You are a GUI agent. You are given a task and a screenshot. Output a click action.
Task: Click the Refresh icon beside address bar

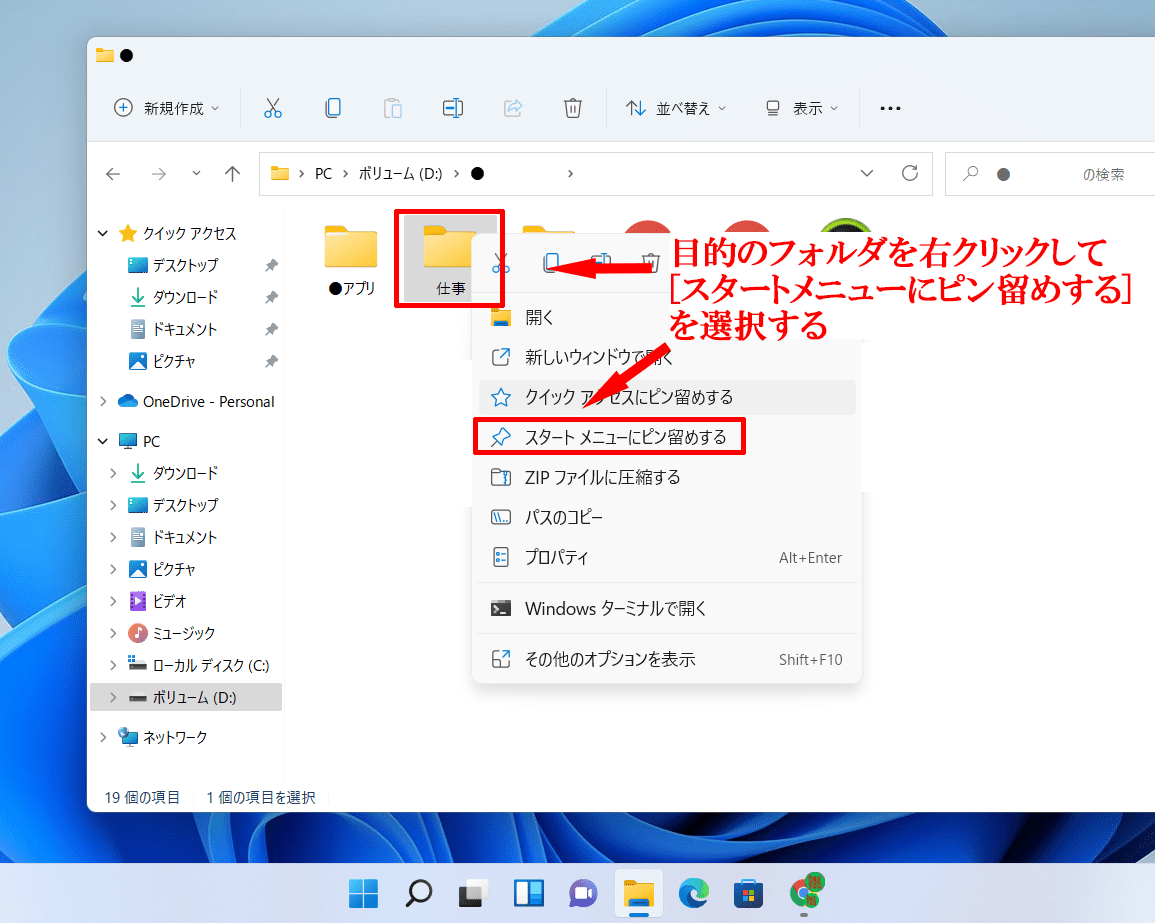point(909,173)
